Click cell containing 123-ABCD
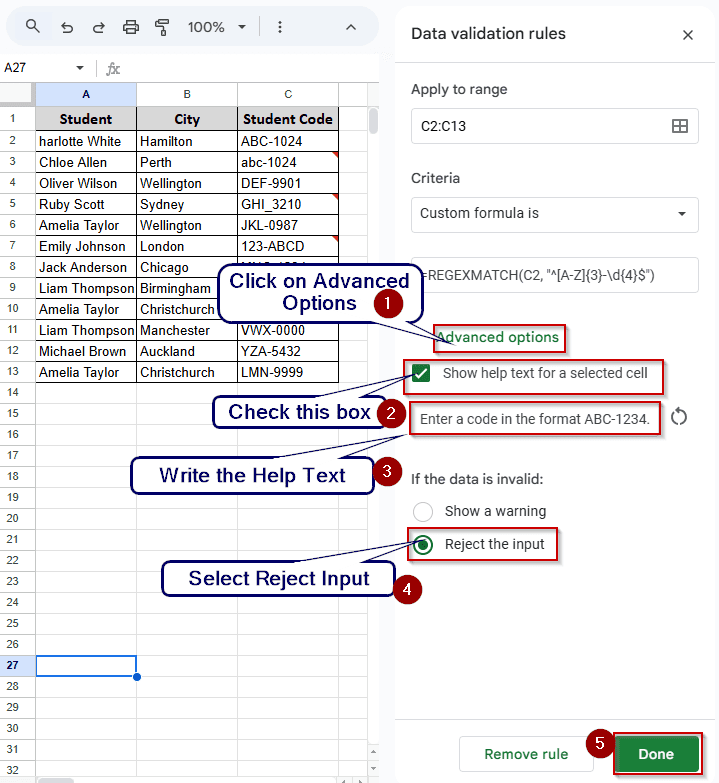 tap(288, 246)
